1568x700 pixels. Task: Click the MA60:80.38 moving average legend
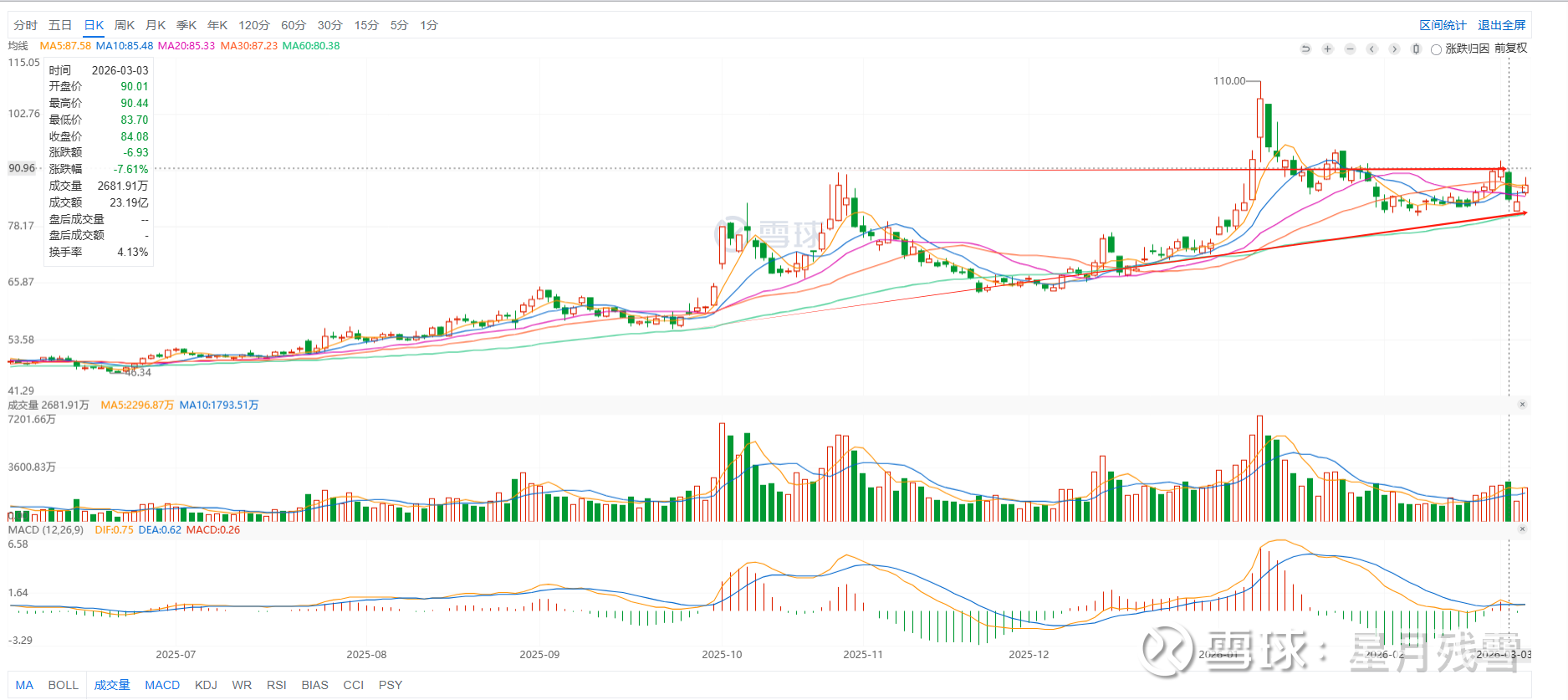coord(311,46)
